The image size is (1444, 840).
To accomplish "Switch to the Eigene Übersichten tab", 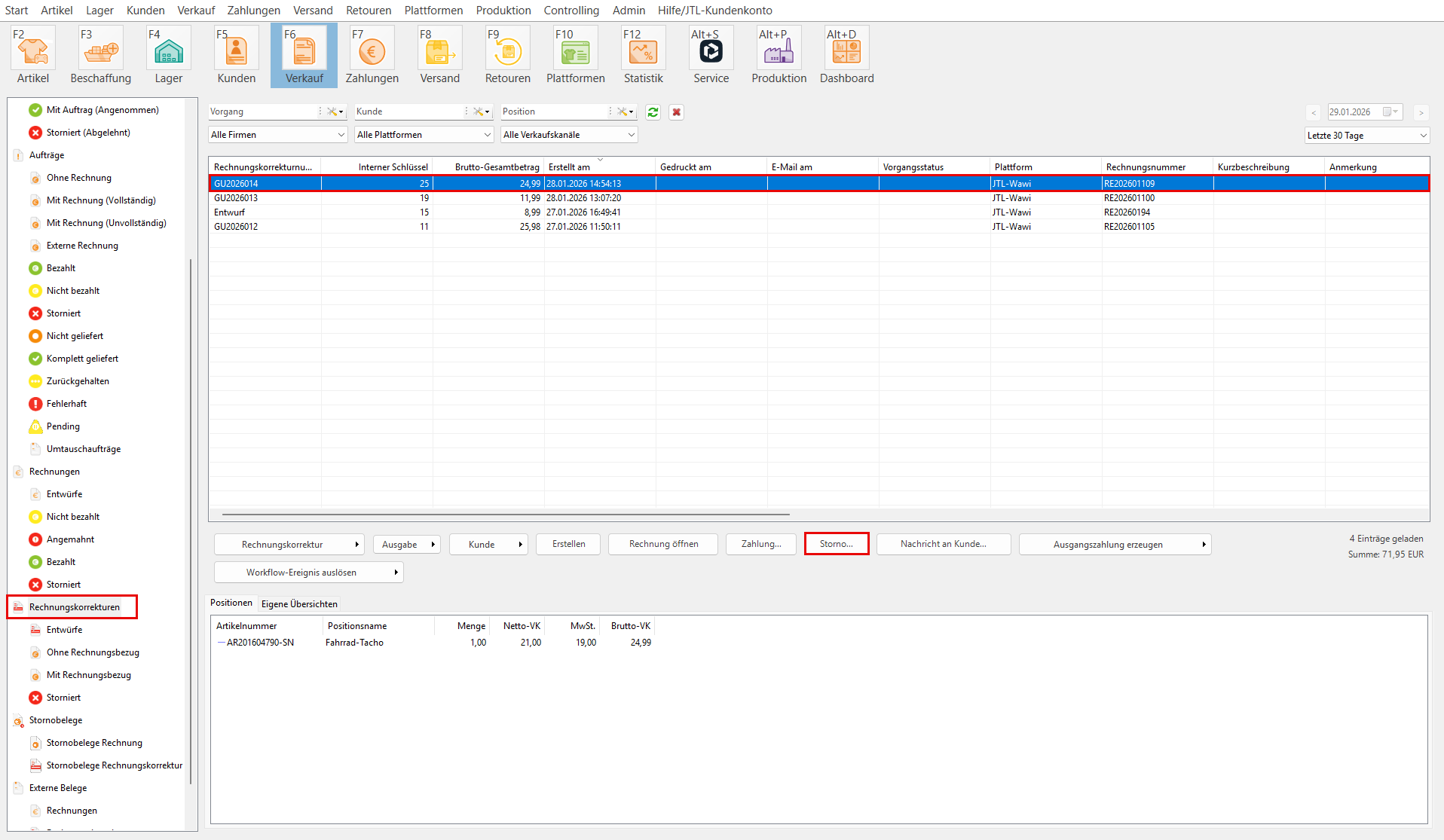I will (299, 604).
